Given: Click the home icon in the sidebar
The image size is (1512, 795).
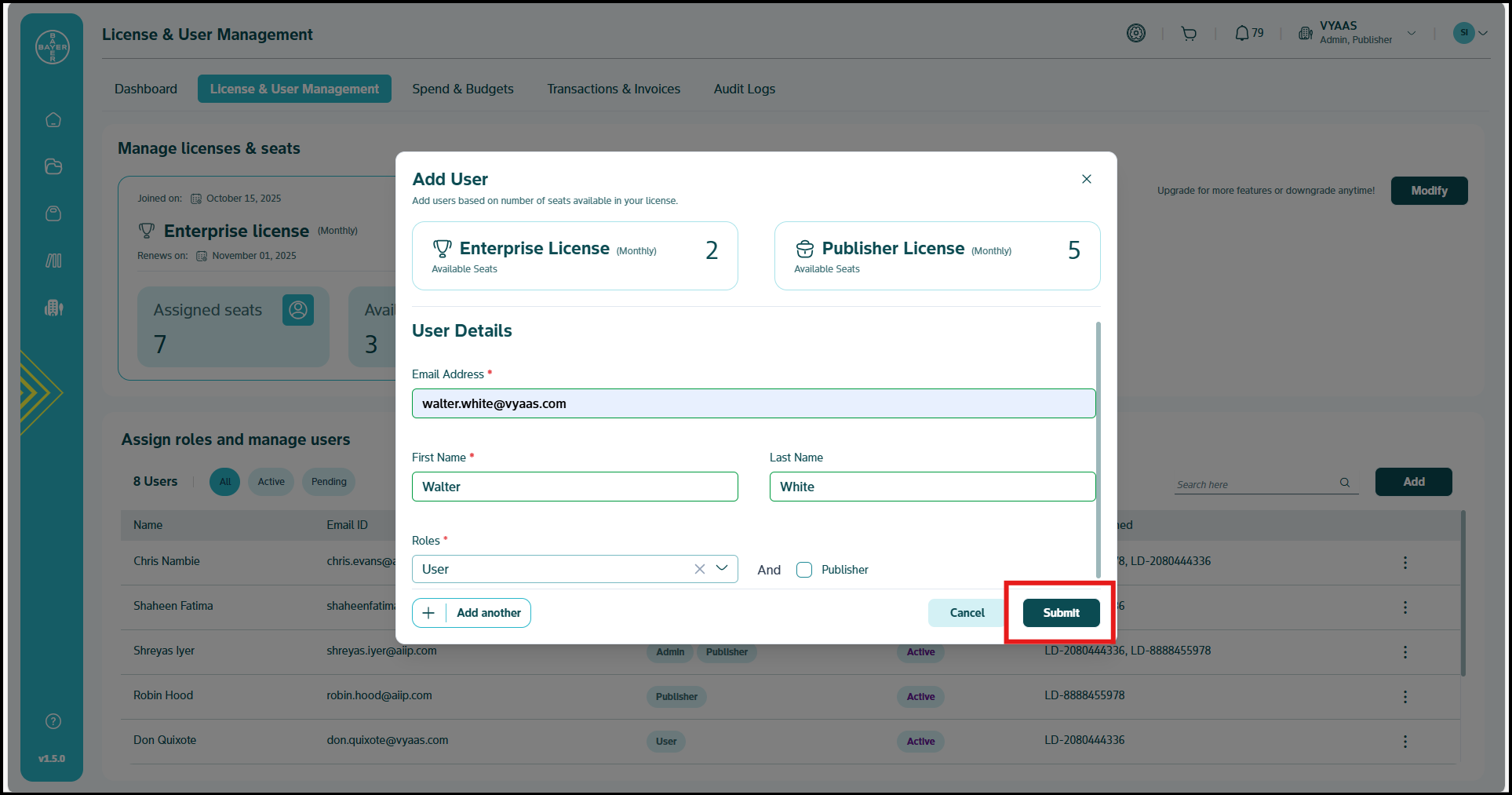Looking at the screenshot, I should [x=53, y=120].
